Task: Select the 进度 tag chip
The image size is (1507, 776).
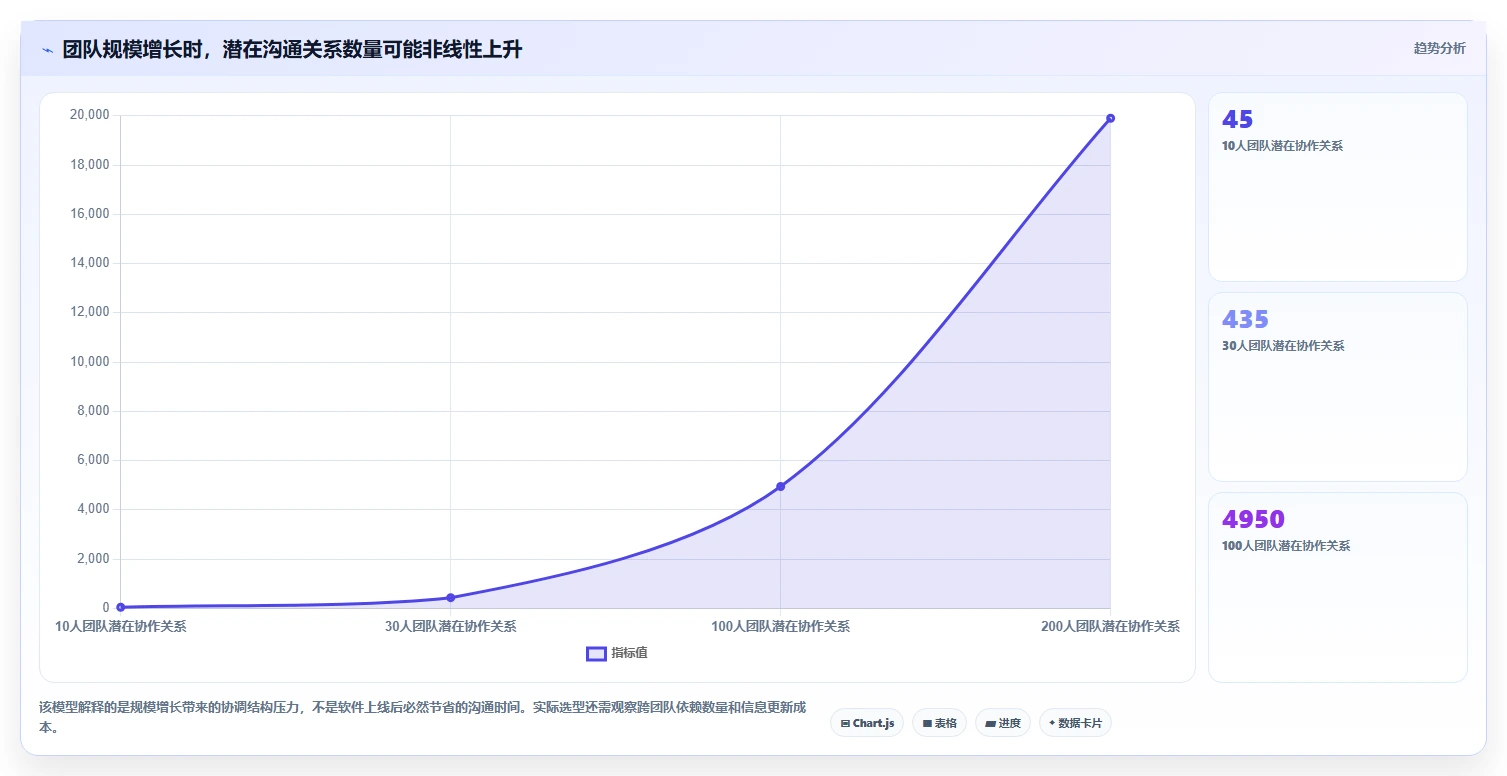Action: click(1003, 723)
